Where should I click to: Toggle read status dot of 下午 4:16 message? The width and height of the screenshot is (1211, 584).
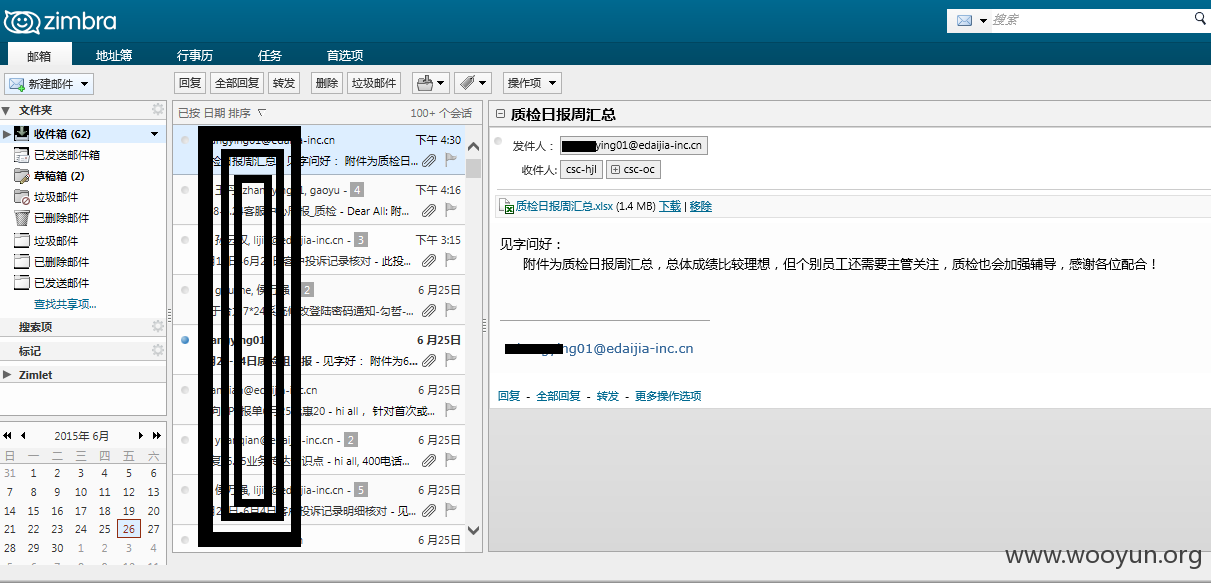[x=185, y=190]
